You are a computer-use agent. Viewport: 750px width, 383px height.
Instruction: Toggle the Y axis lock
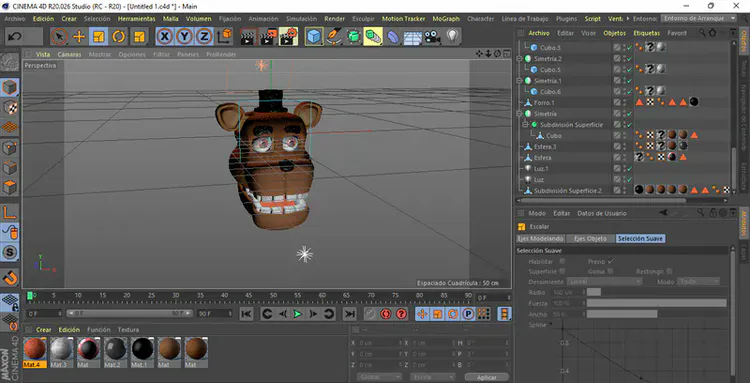click(185, 36)
